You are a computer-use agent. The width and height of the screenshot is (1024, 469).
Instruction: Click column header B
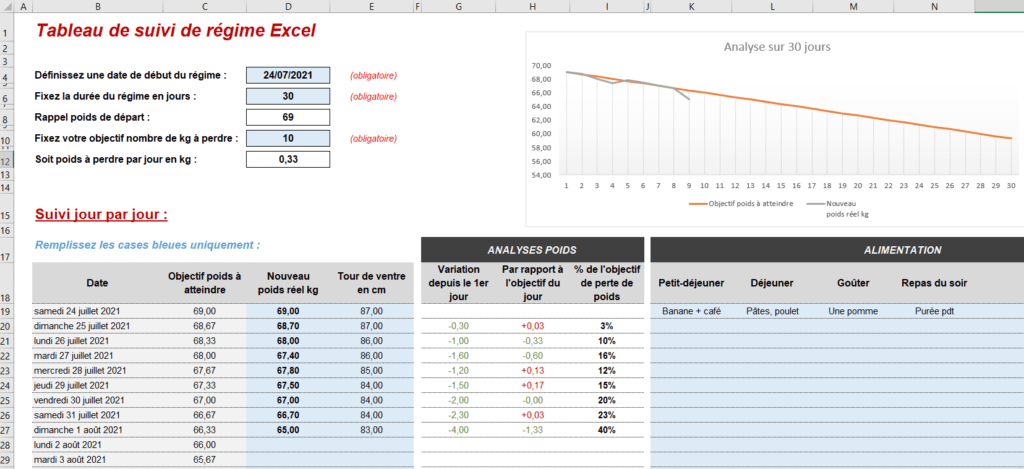click(x=97, y=7)
